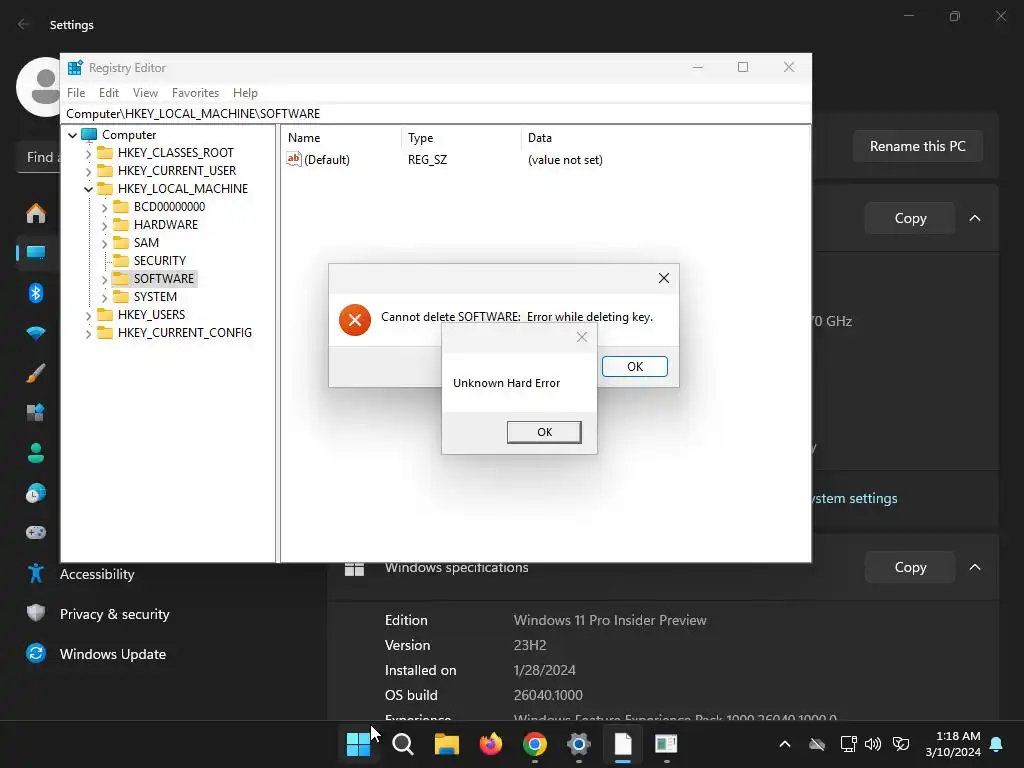Close the Unknown Hard Error popup
The height and width of the screenshot is (768, 1024).
click(582, 337)
